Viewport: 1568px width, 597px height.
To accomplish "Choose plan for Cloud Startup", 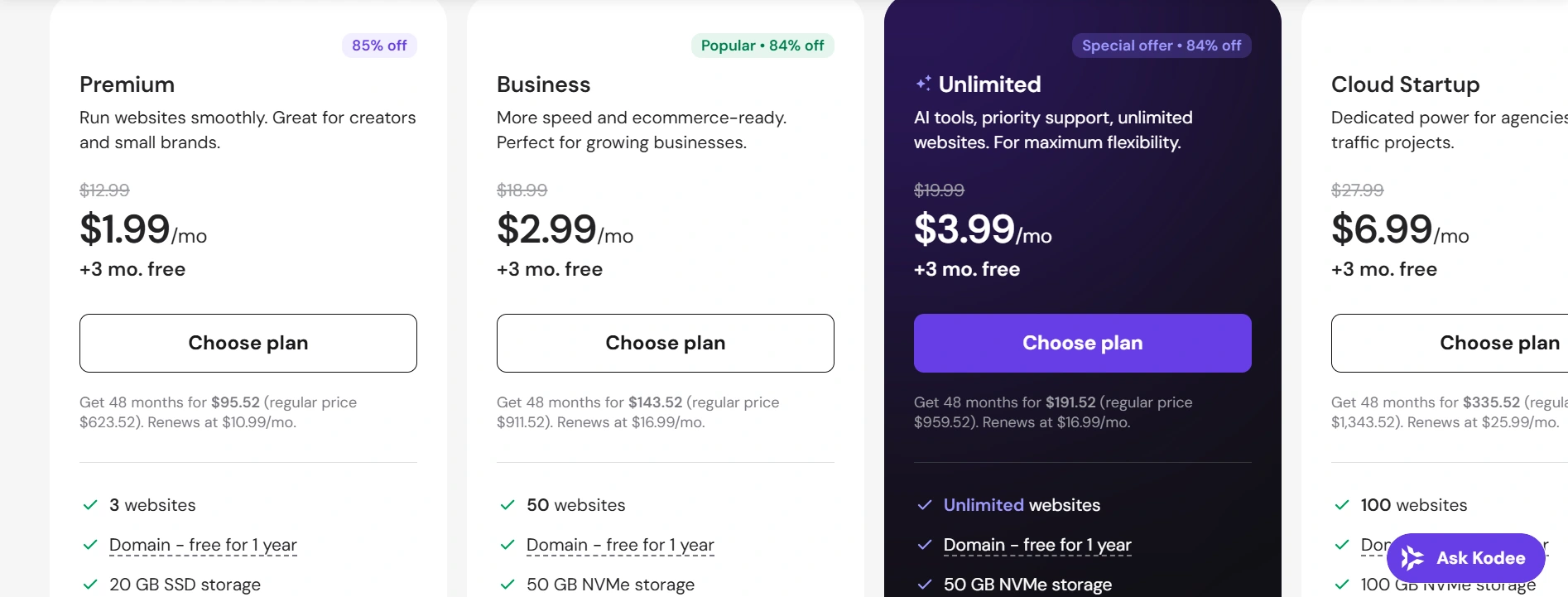I will 1498,343.
